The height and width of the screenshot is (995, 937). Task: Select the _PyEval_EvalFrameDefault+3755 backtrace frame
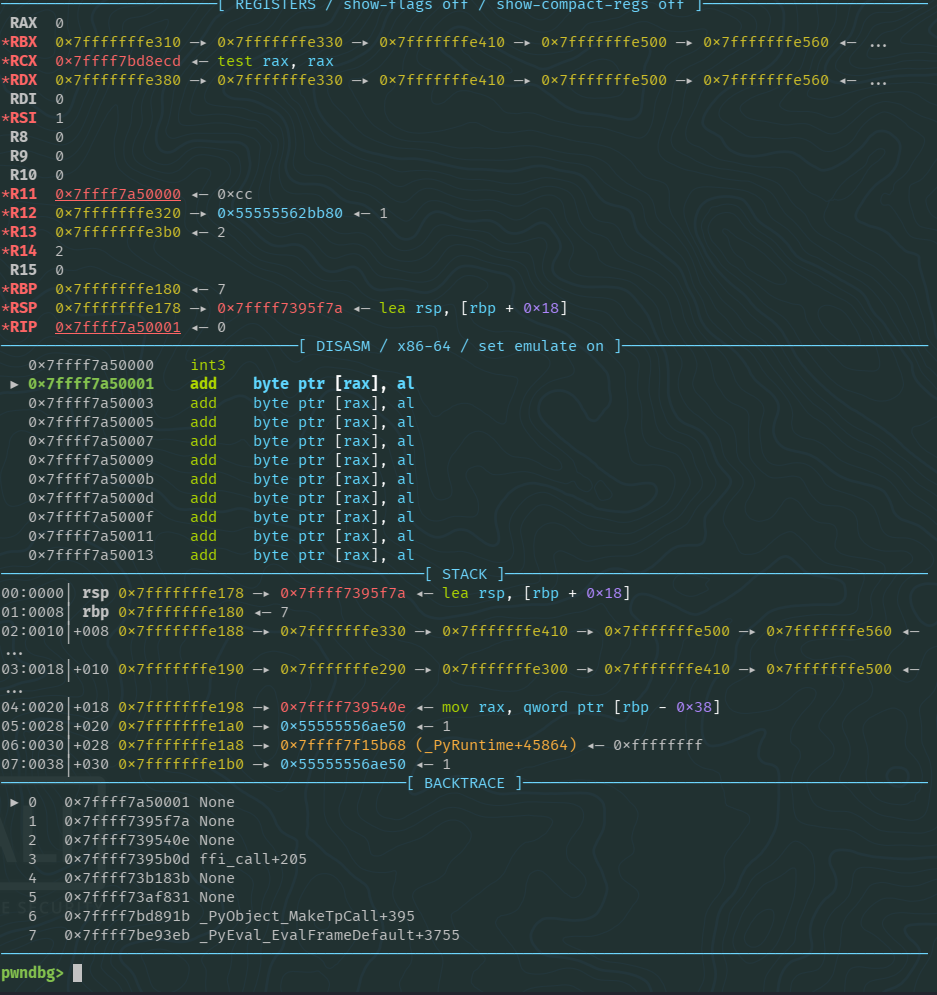tap(329, 935)
